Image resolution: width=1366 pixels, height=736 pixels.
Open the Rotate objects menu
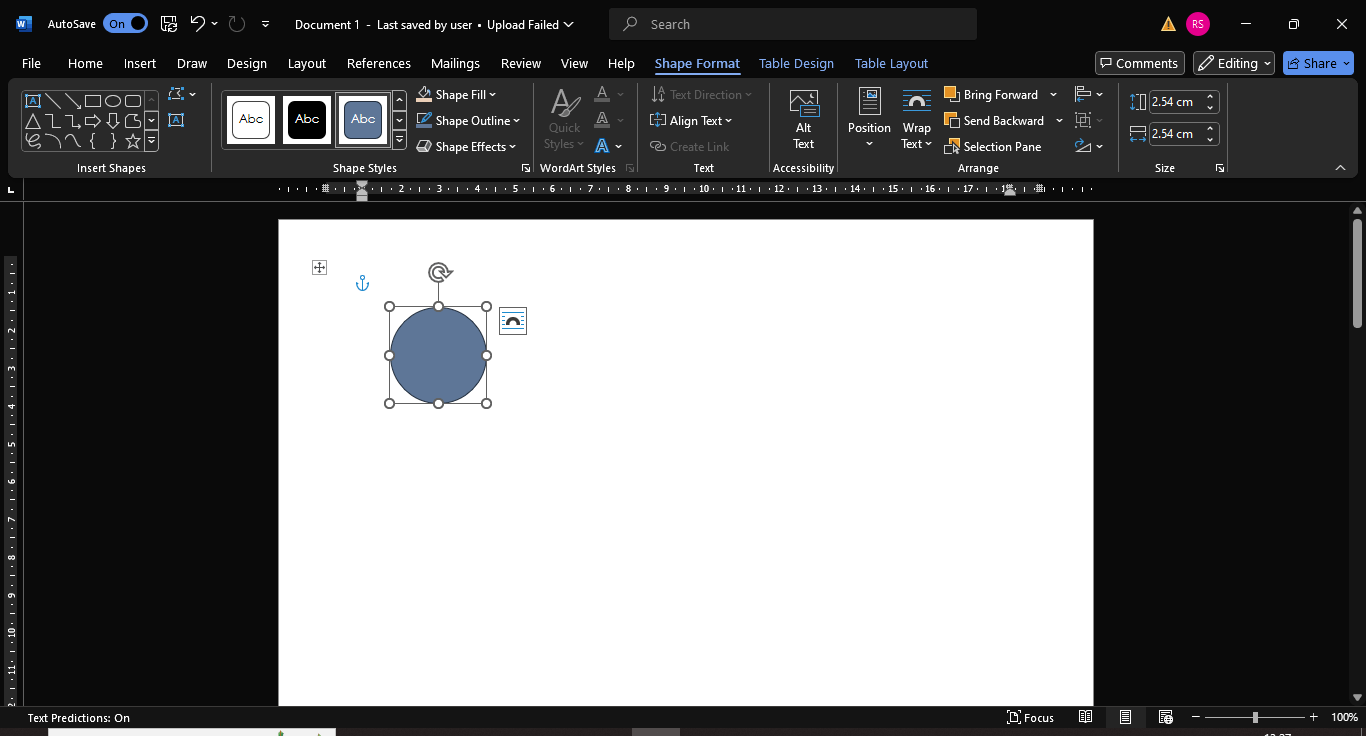click(x=1089, y=146)
